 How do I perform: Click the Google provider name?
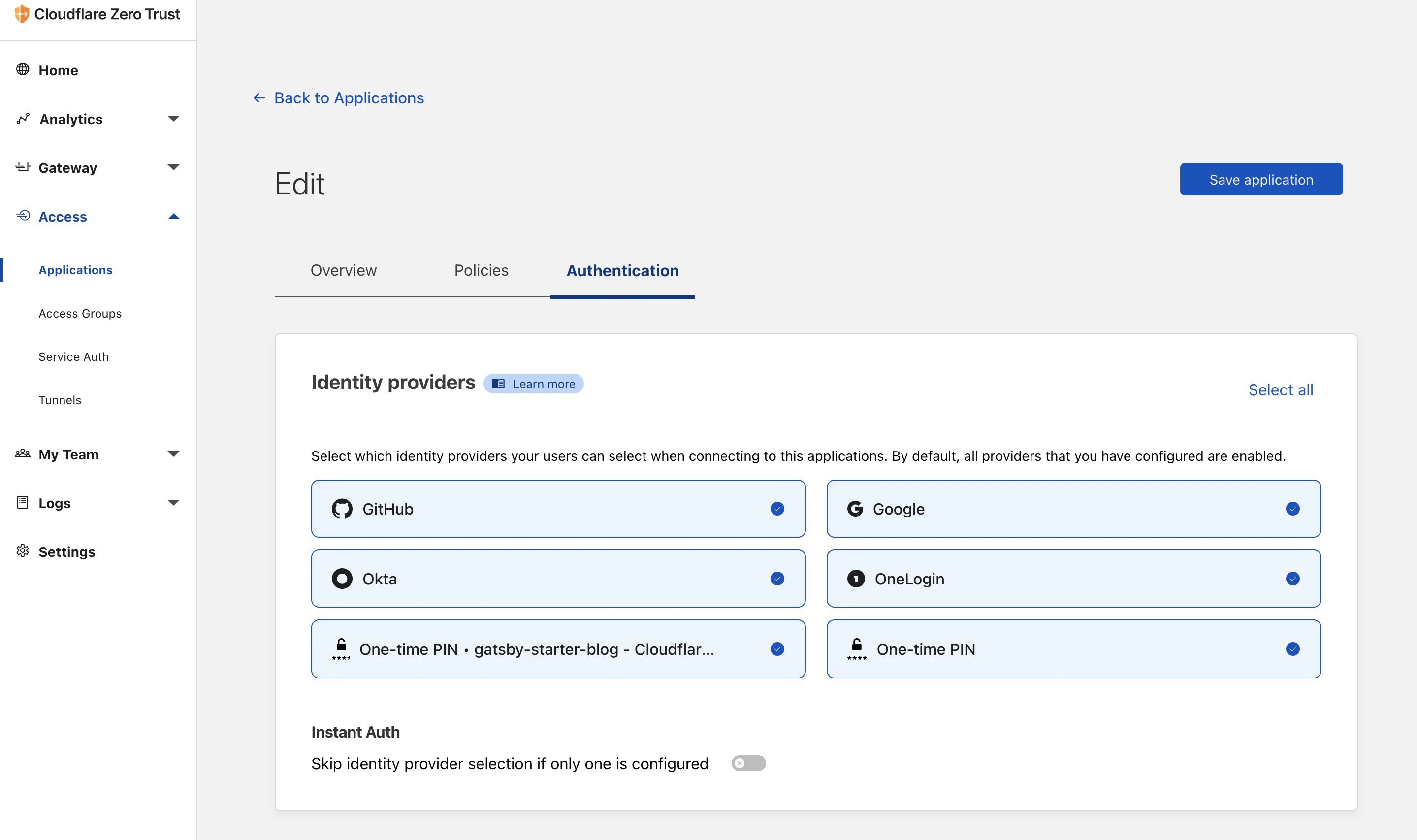pos(899,509)
